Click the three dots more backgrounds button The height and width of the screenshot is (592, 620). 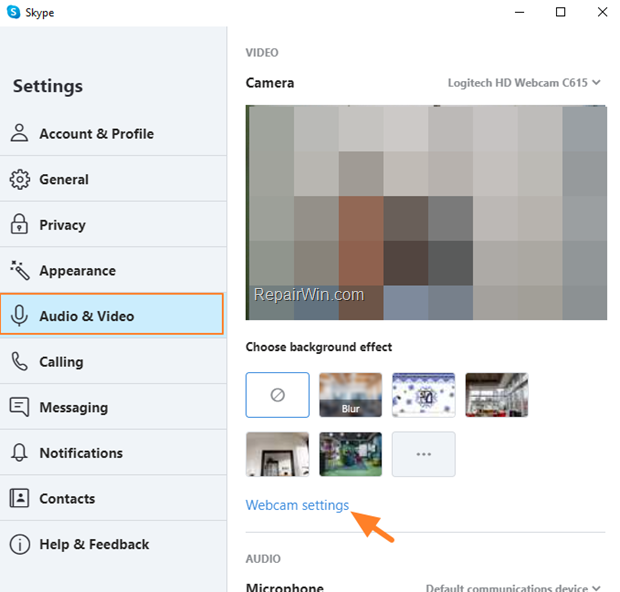[423, 454]
